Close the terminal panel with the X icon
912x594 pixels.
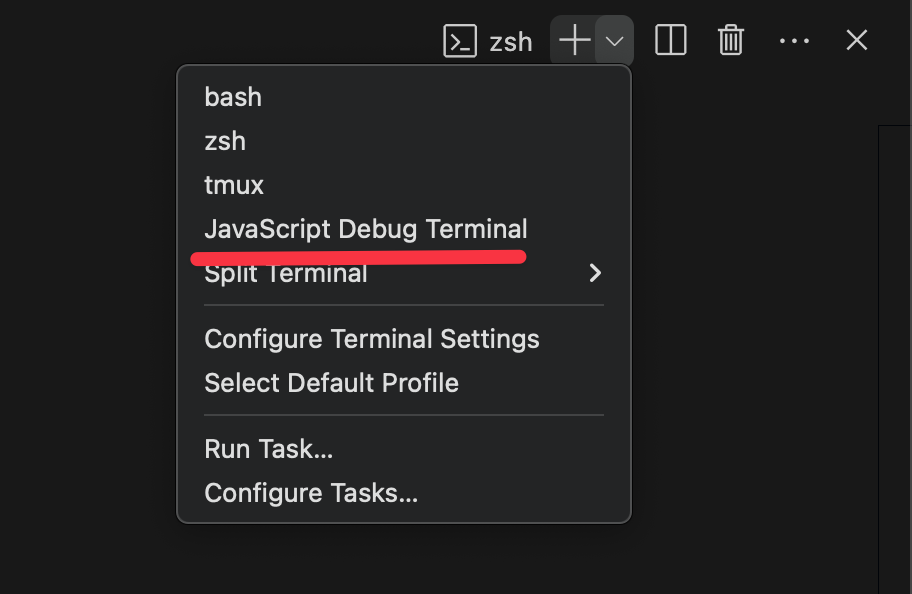pyautogui.click(x=857, y=40)
